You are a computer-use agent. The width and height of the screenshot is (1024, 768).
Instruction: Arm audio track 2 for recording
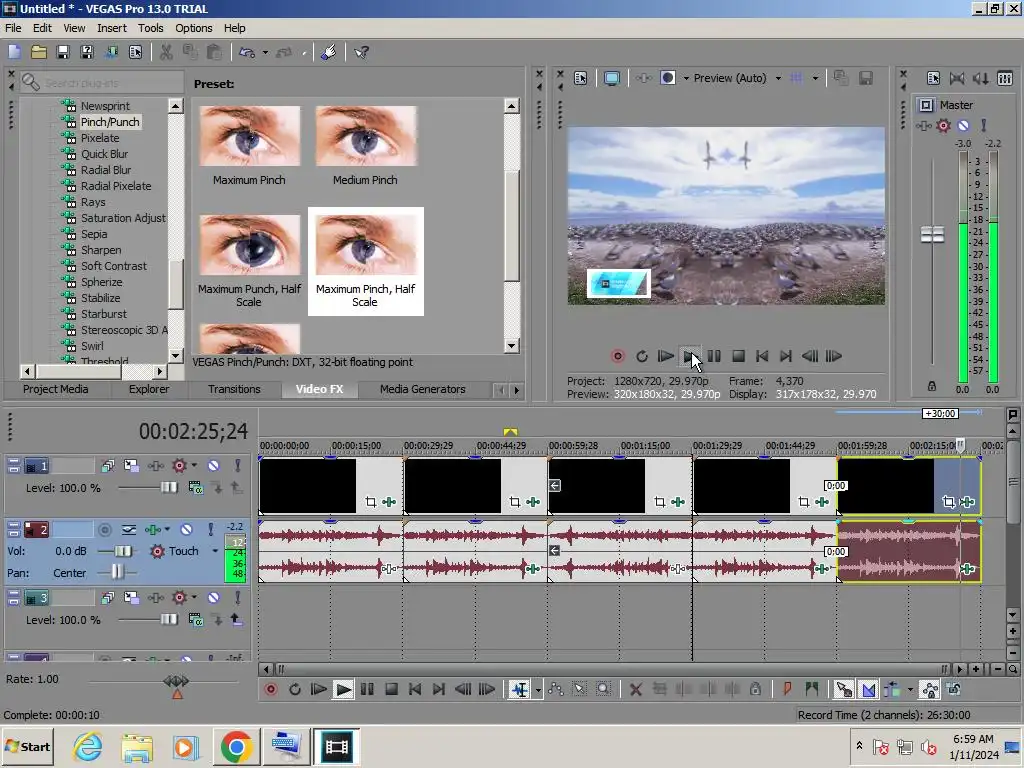(x=104, y=530)
